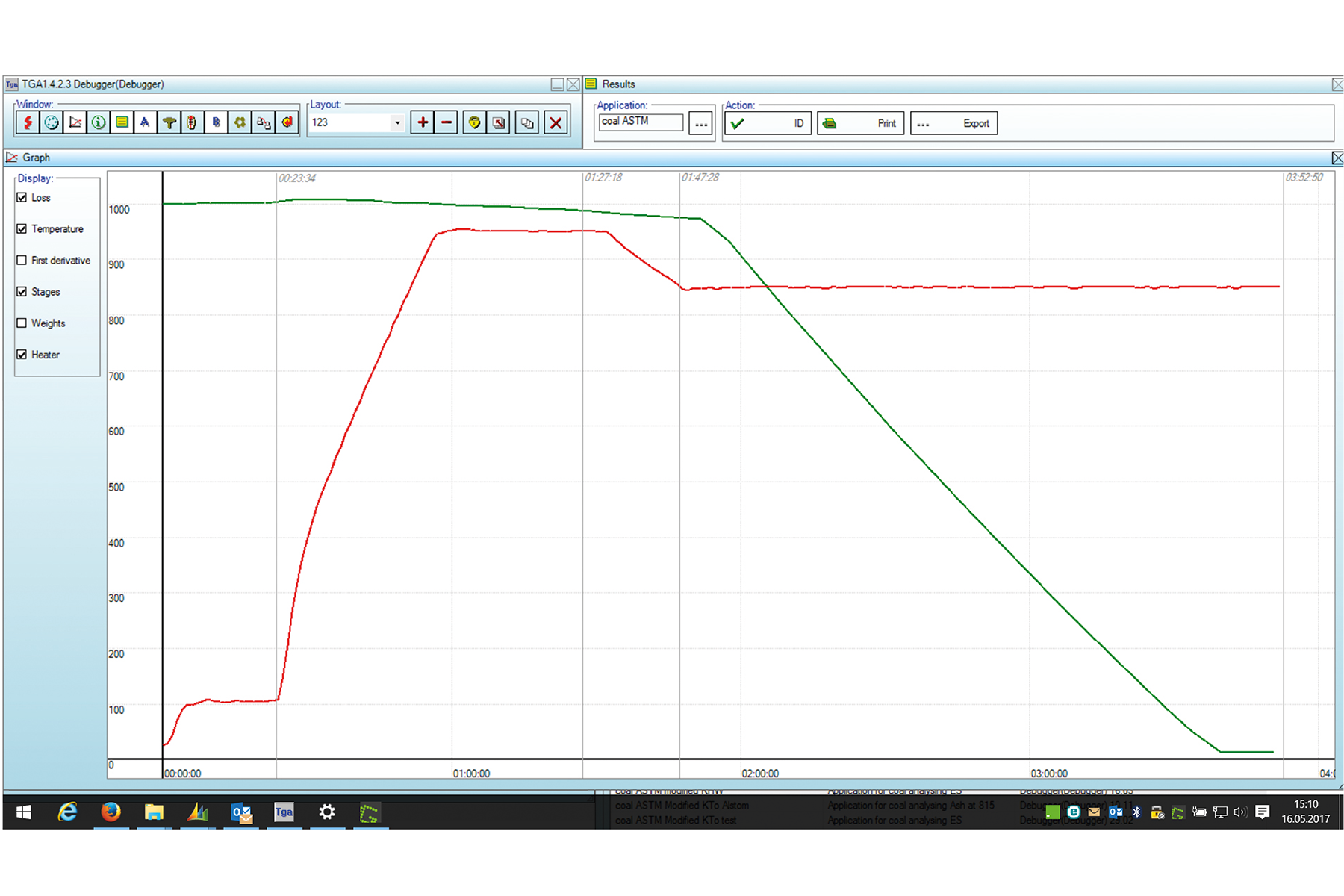Click the red plus add layout button

click(x=423, y=122)
